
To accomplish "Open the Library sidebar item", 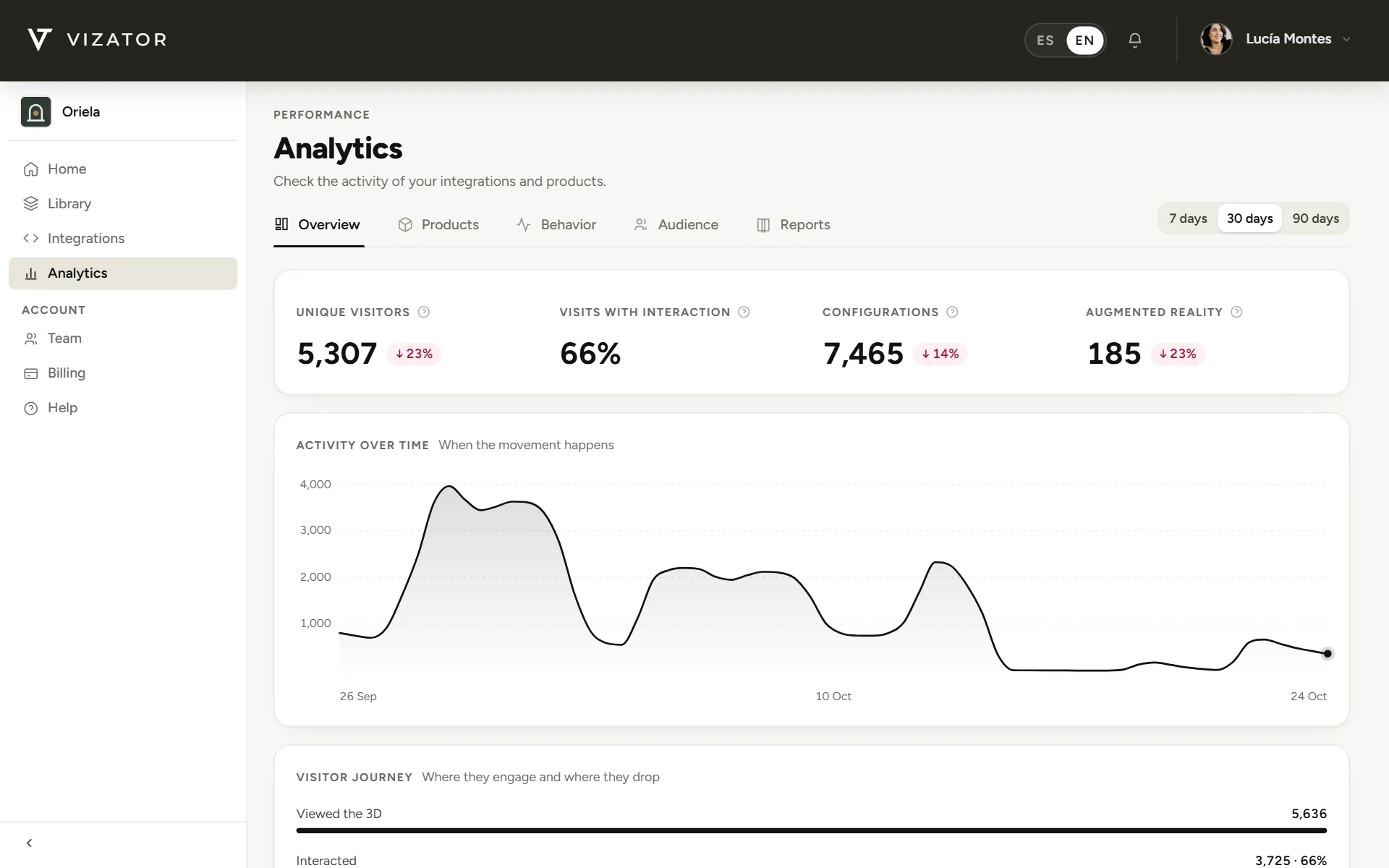I will (x=123, y=204).
